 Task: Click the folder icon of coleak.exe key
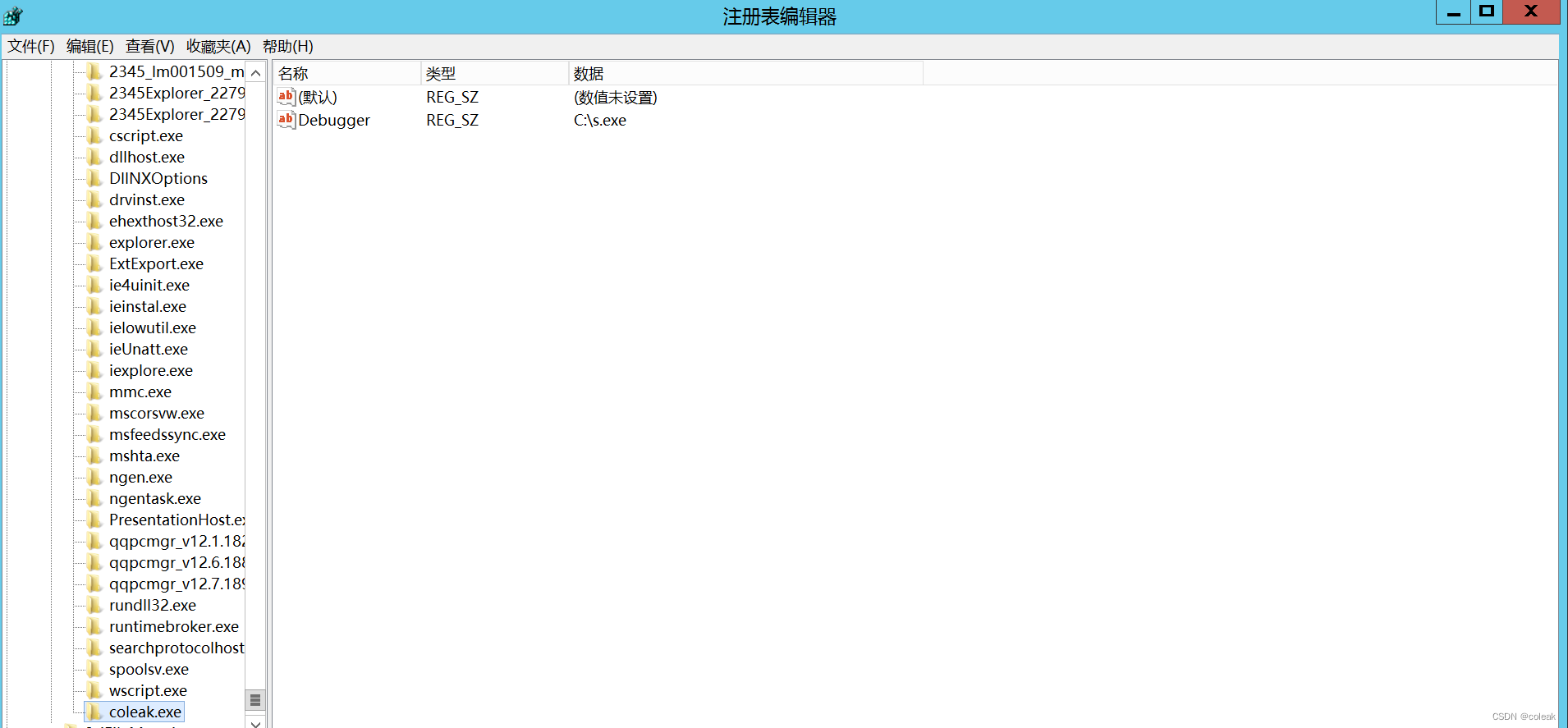pos(95,712)
